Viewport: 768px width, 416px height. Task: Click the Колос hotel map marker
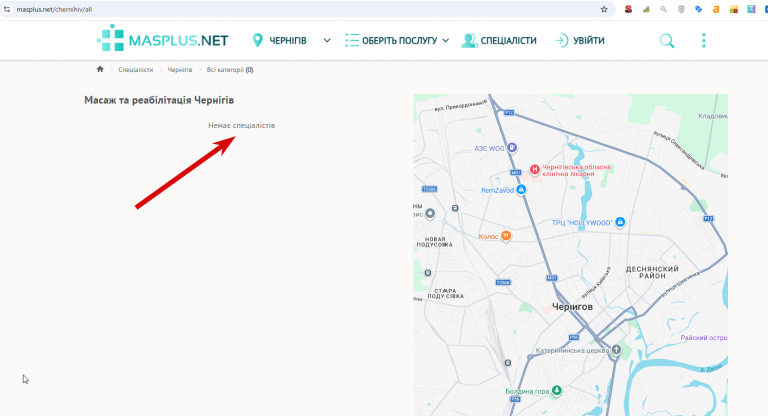point(505,236)
